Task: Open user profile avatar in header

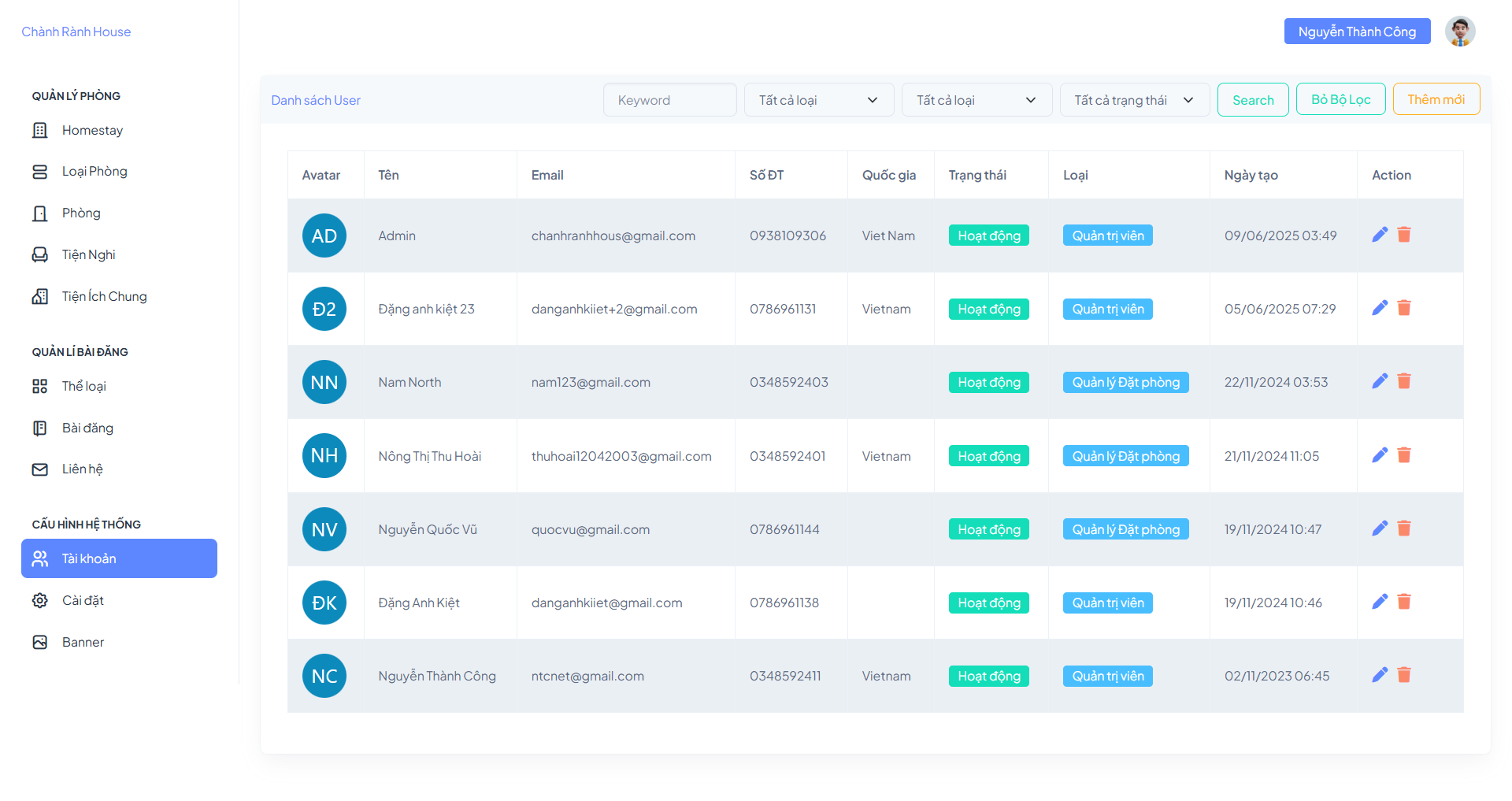Action: (1460, 32)
